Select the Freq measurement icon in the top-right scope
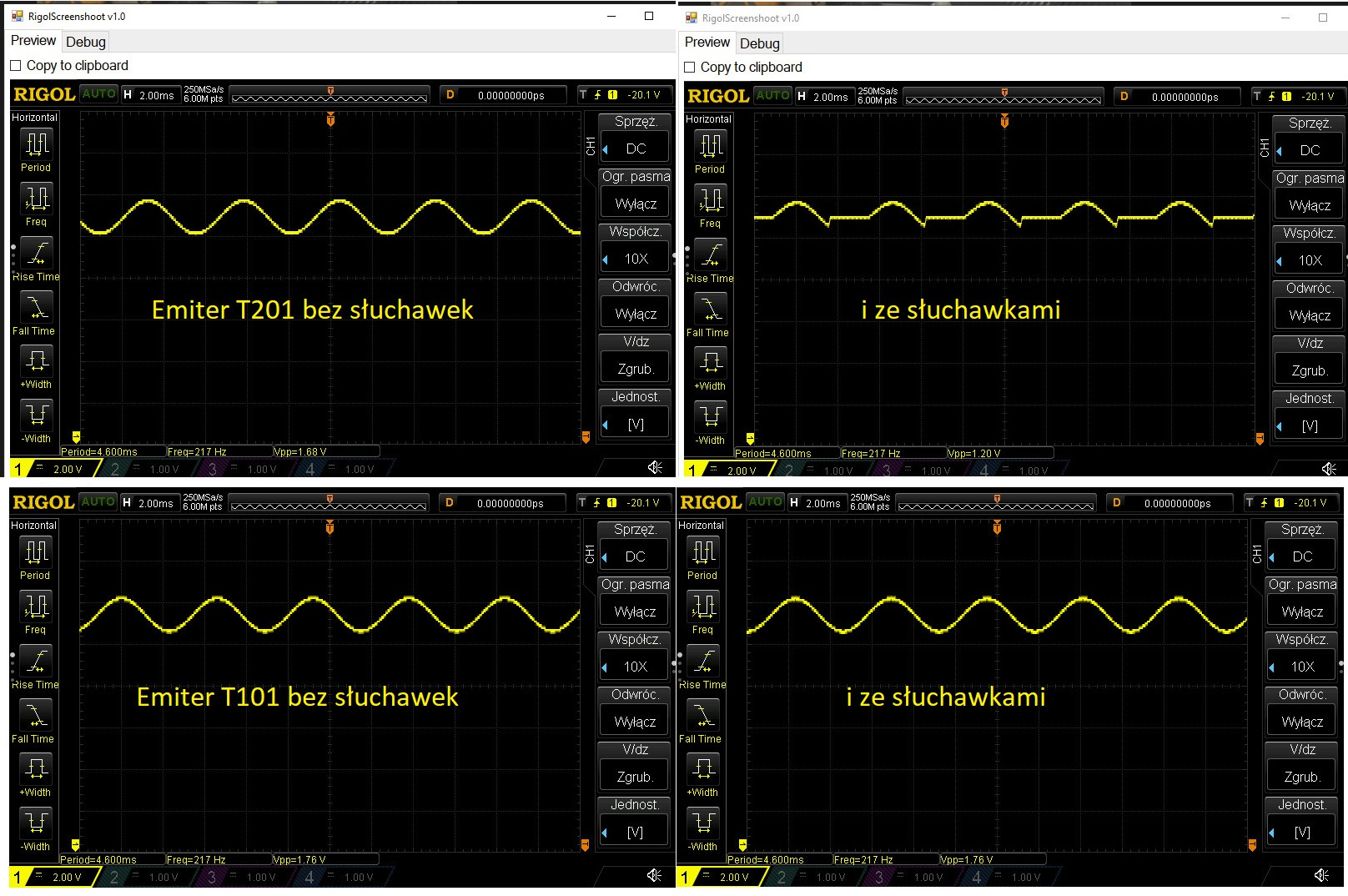The height and width of the screenshot is (896, 1348). [710, 200]
